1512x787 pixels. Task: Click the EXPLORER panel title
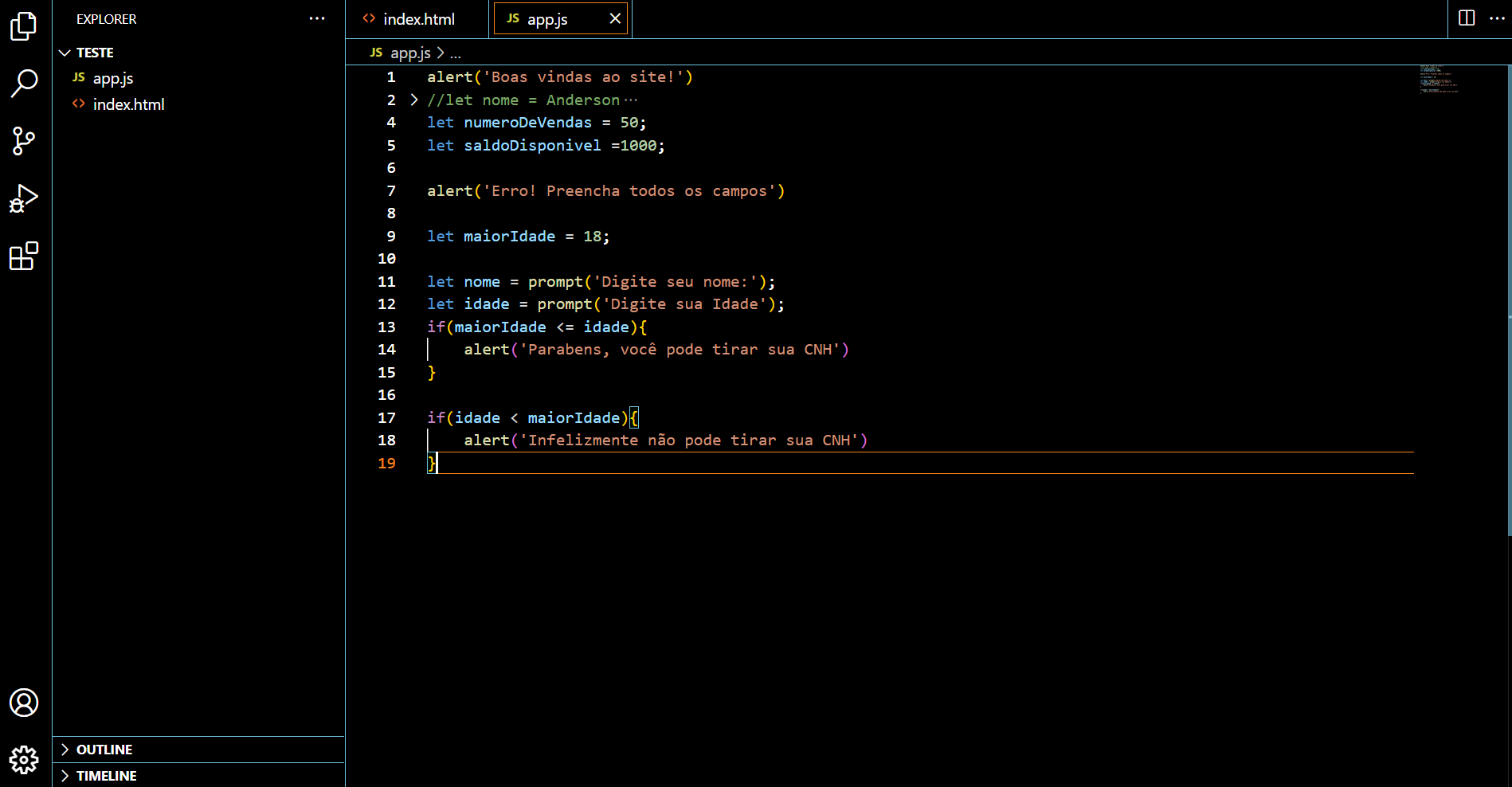click(x=107, y=19)
